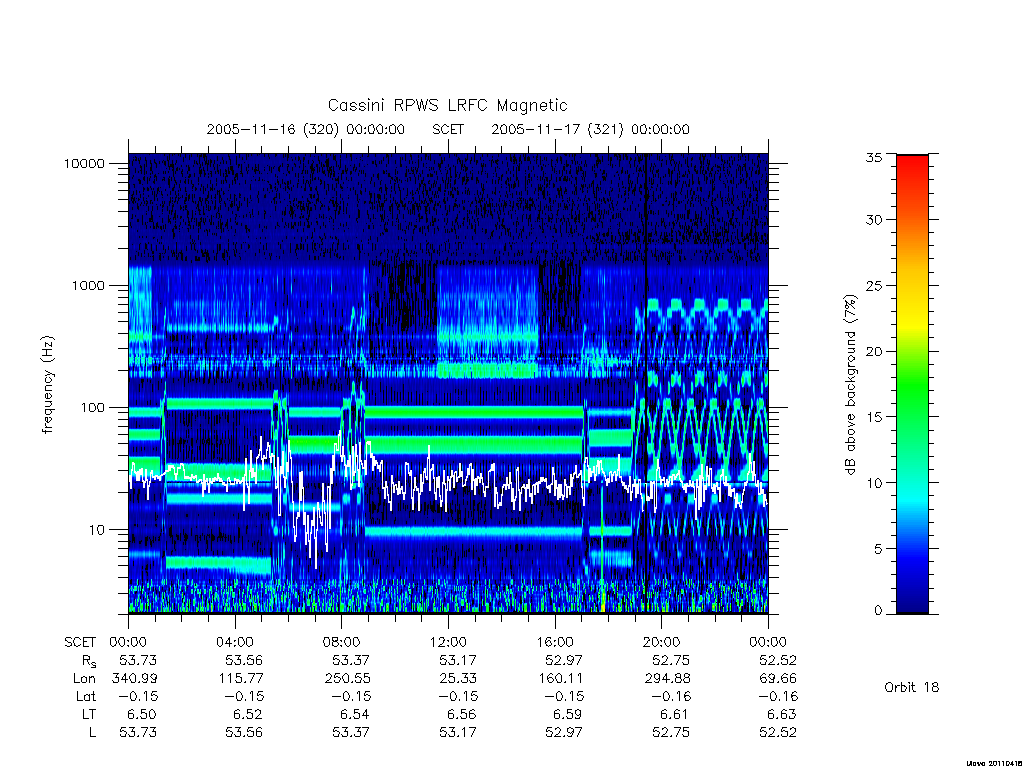
Task: Click the Lon value 250.55
Action: pos(347,679)
